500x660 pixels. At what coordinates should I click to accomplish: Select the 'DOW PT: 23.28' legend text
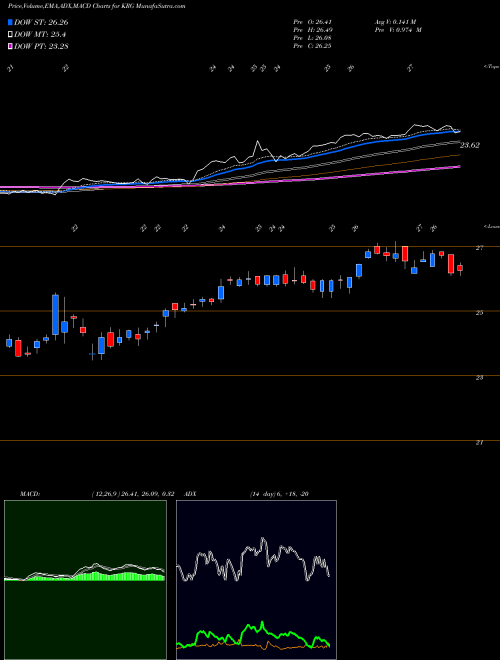tap(41, 46)
